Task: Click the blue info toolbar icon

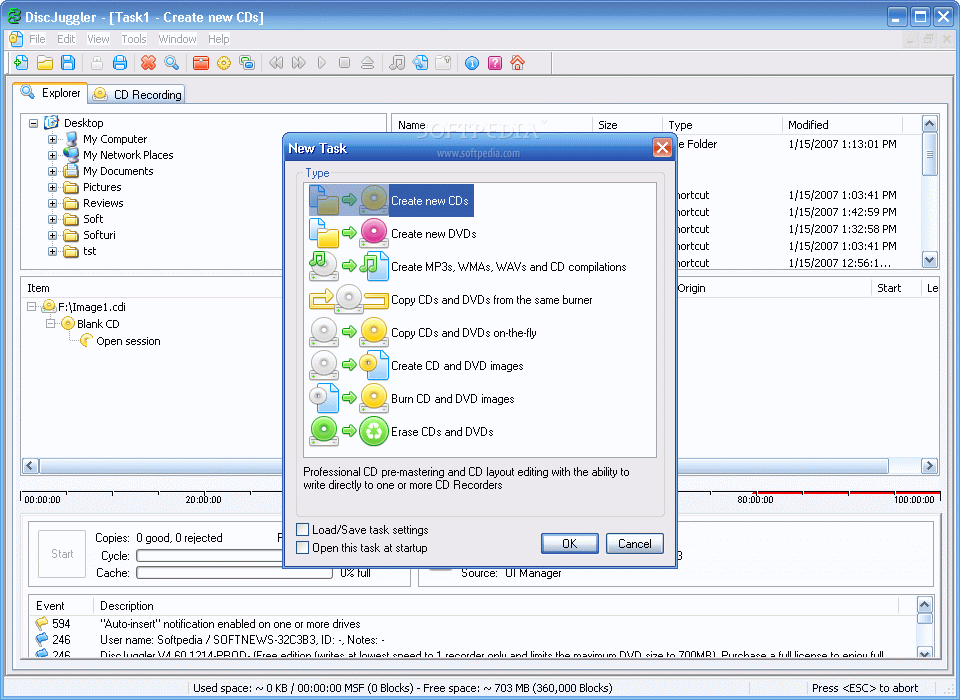Action: 471,62
